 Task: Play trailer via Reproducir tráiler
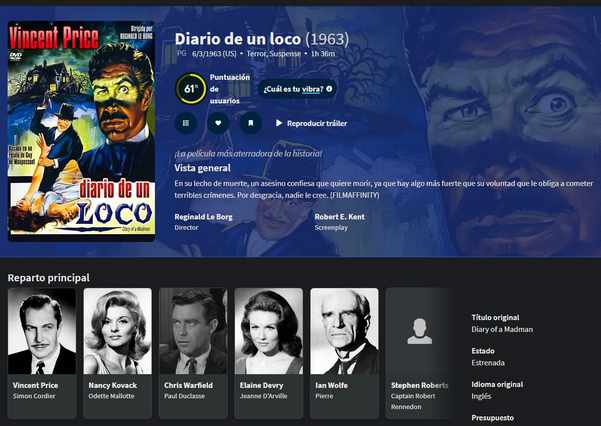(x=311, y=123)
